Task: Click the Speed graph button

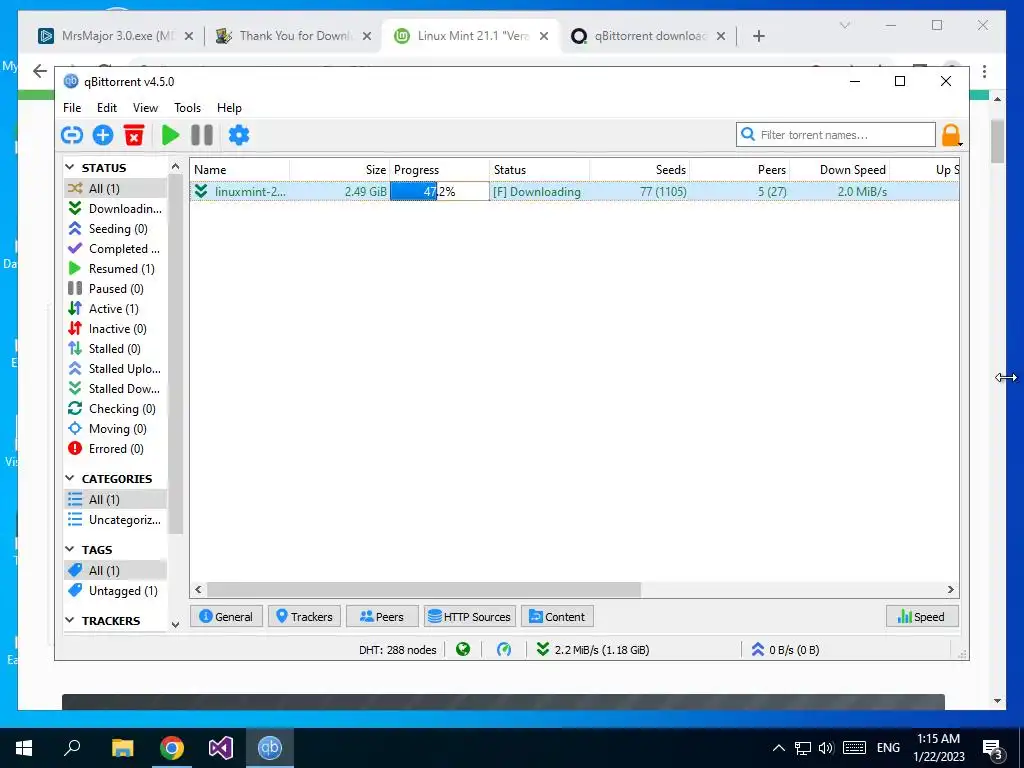Action: pyautogui.click(x=921, y=616)
